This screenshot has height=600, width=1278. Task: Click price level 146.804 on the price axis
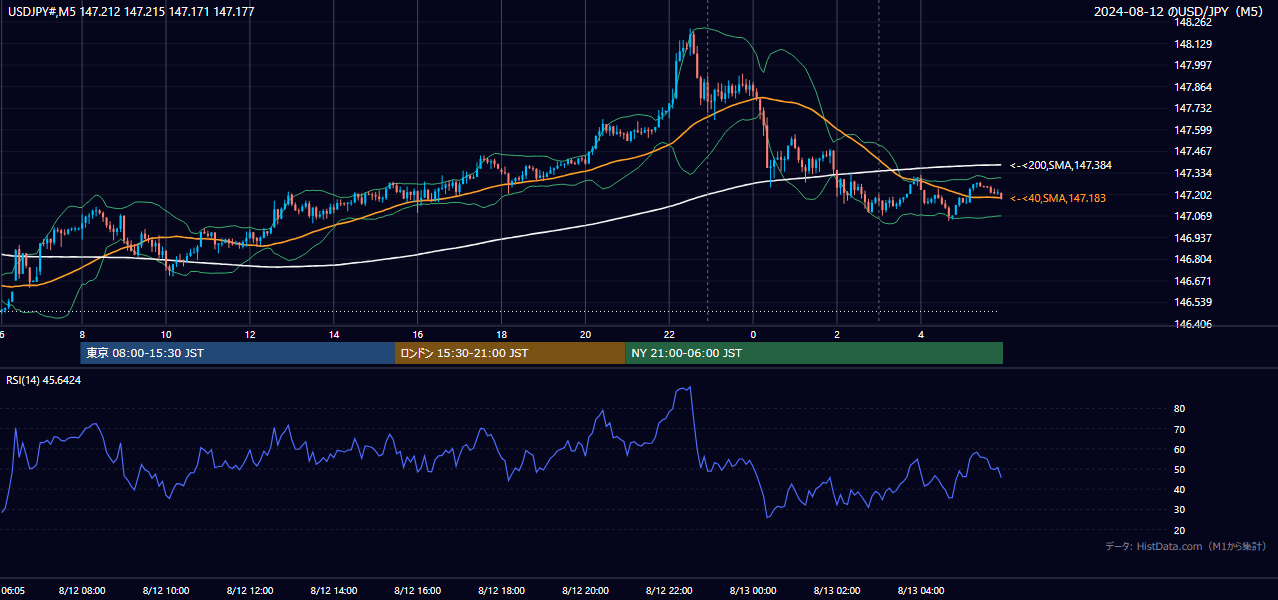(x=1193, y=259)
